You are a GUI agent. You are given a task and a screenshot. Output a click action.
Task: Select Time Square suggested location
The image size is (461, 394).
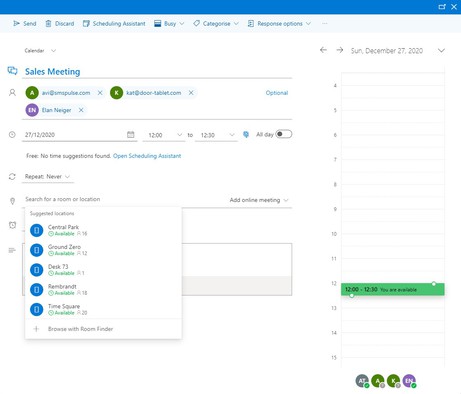(x=103, y=309)
